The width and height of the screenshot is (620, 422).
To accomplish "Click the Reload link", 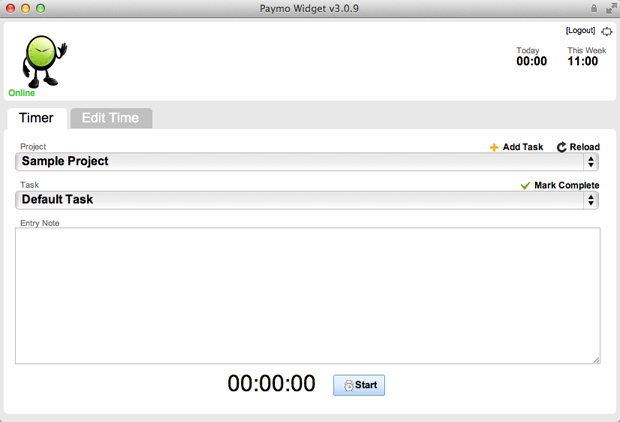I will point(584,147).
